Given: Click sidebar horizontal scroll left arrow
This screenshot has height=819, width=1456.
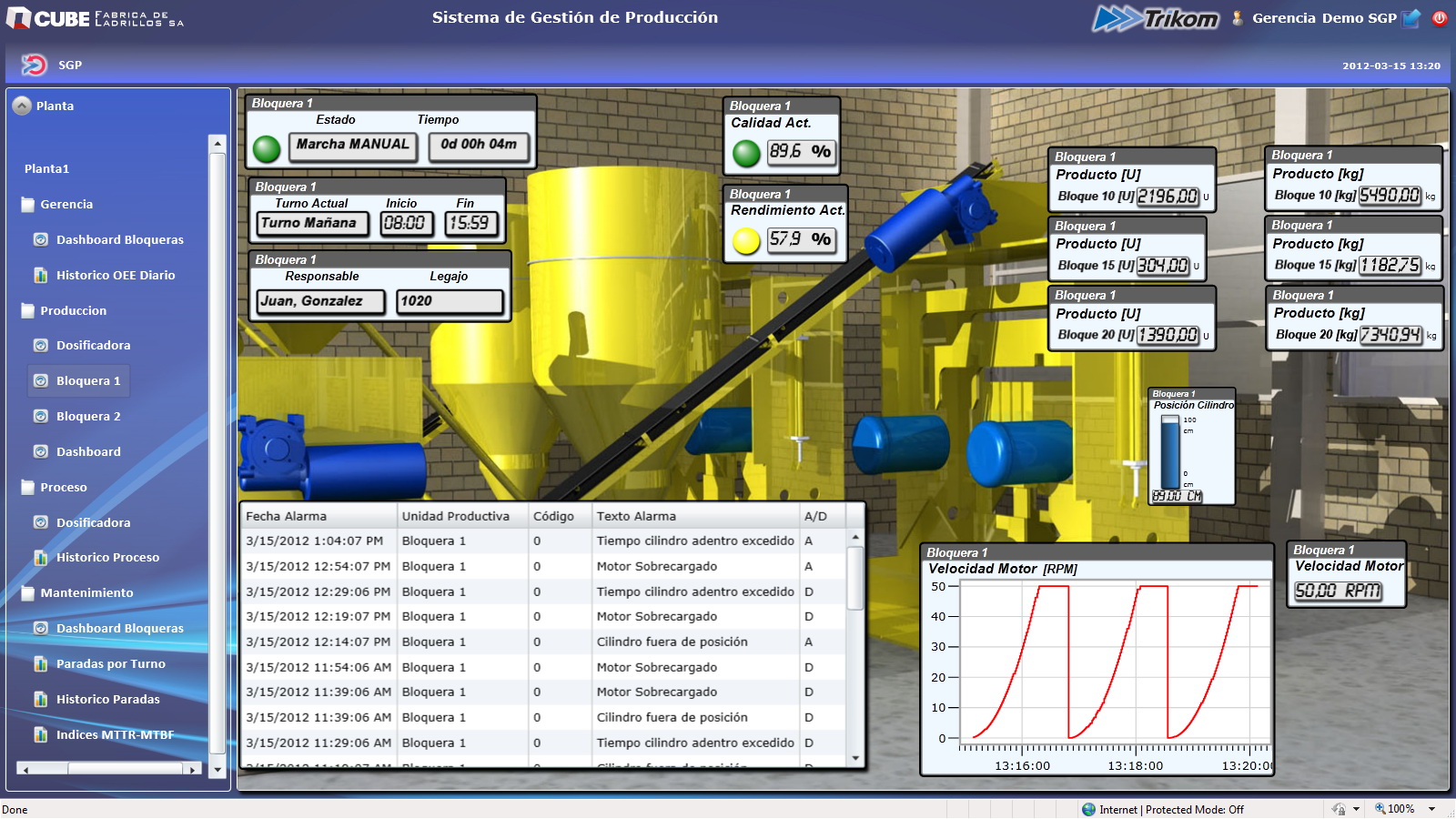Looking at the screenshot, I should pyautogui.click(x=25, y=770).
